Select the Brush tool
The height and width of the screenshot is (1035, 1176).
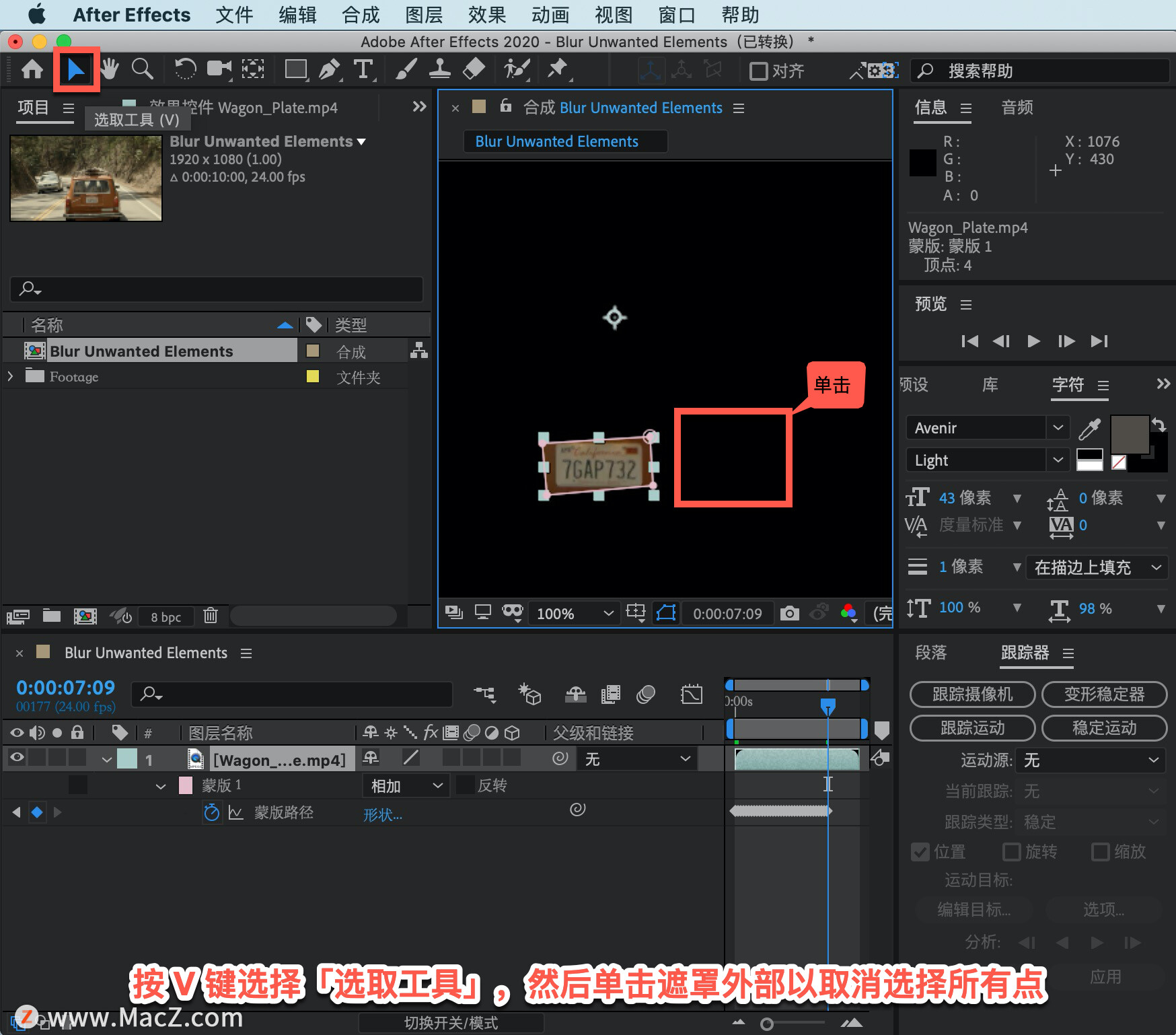[x=406, y=69]
